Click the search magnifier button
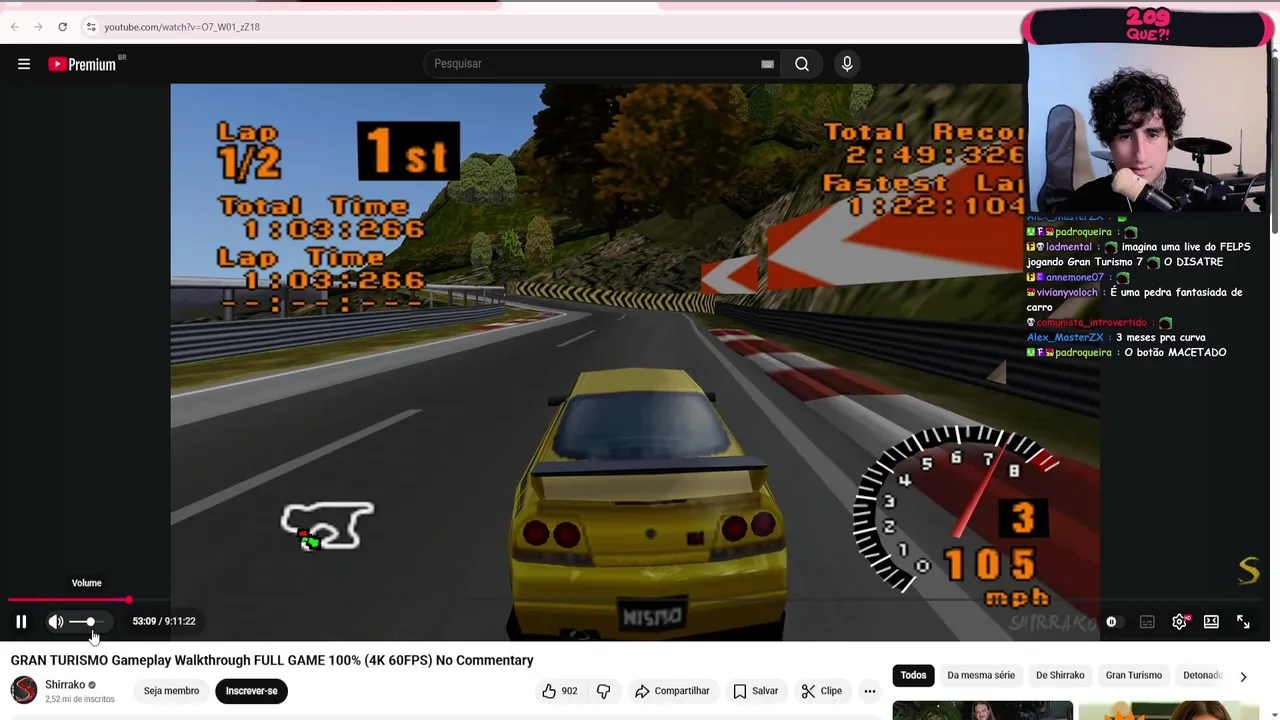This screenshot has height=720, width=1280. [802, 64]
